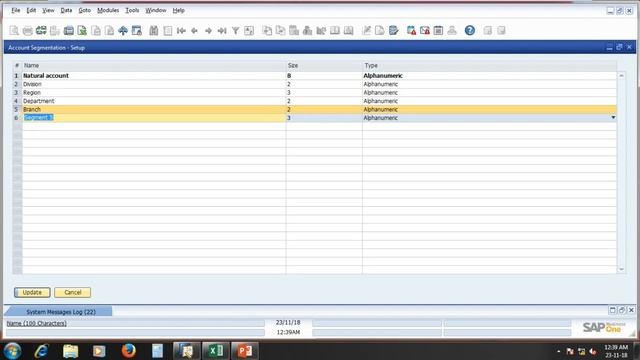The width and height of the screenshot is (640, 360).
Task: Click the Find binoculars toolbar icon
Action: [x=153, y=31]
